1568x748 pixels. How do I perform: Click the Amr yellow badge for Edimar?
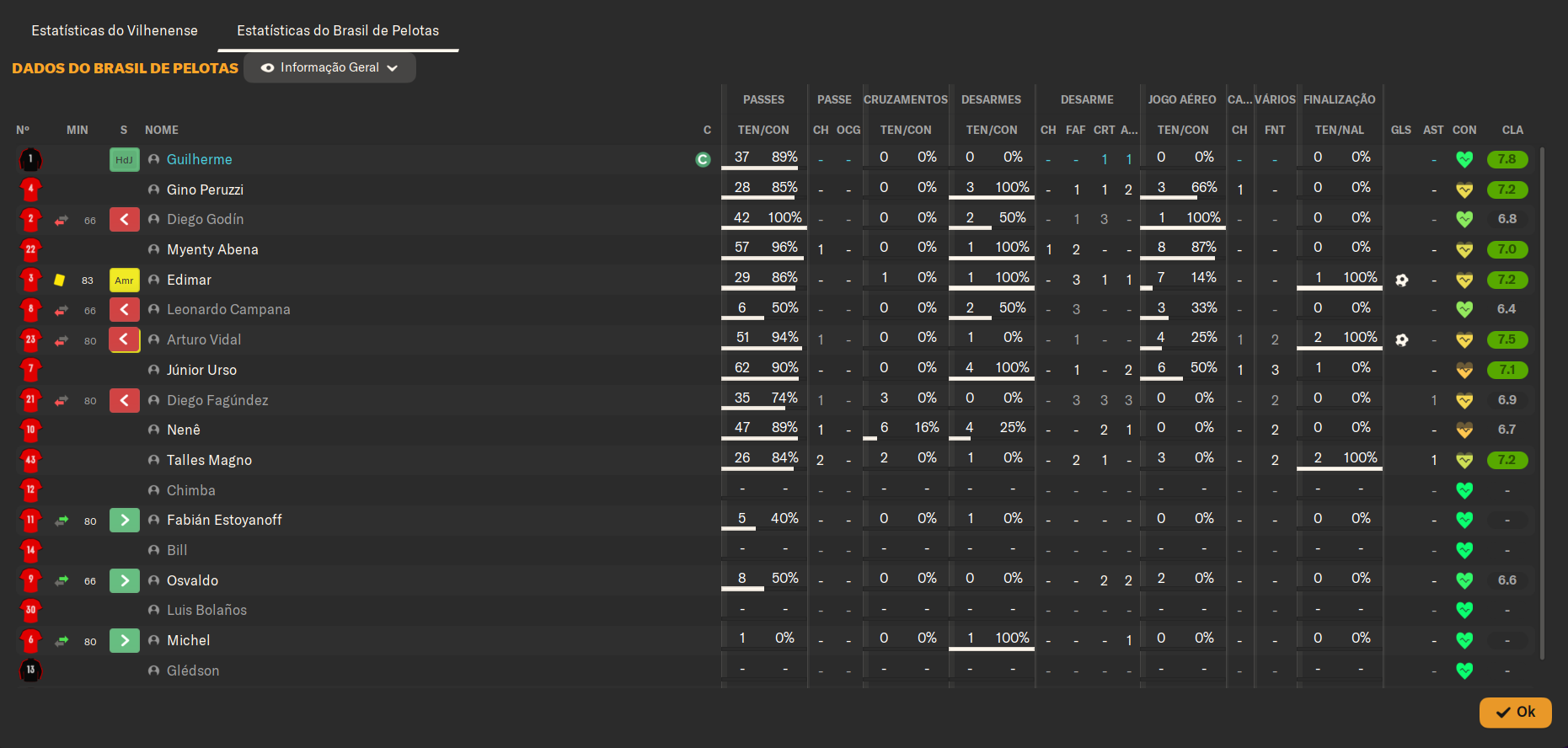(x=124, y=280)
